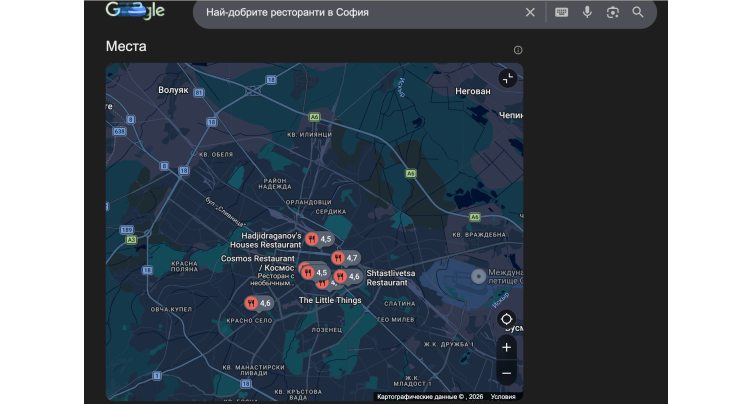Click the Ж.К. МЛАДОСТ 1 label
Viewport: 752px width, 404px height.
coord(412,381)
